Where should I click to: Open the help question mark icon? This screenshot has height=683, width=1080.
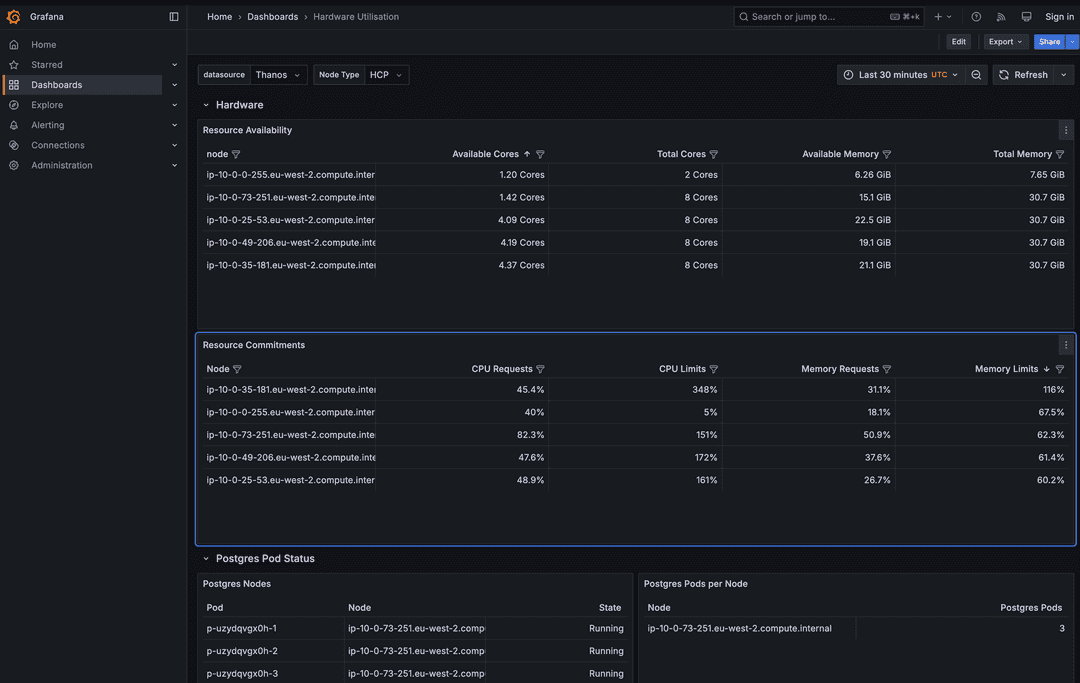click(975, 16)
